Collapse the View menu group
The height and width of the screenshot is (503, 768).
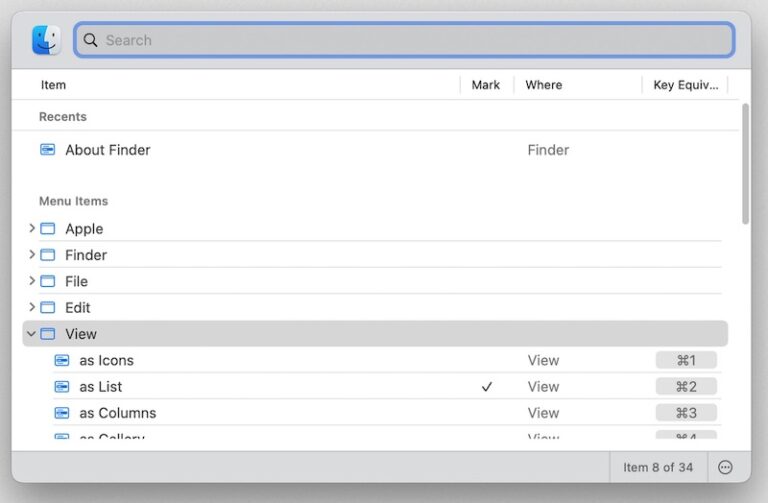(x=32, y=334)
